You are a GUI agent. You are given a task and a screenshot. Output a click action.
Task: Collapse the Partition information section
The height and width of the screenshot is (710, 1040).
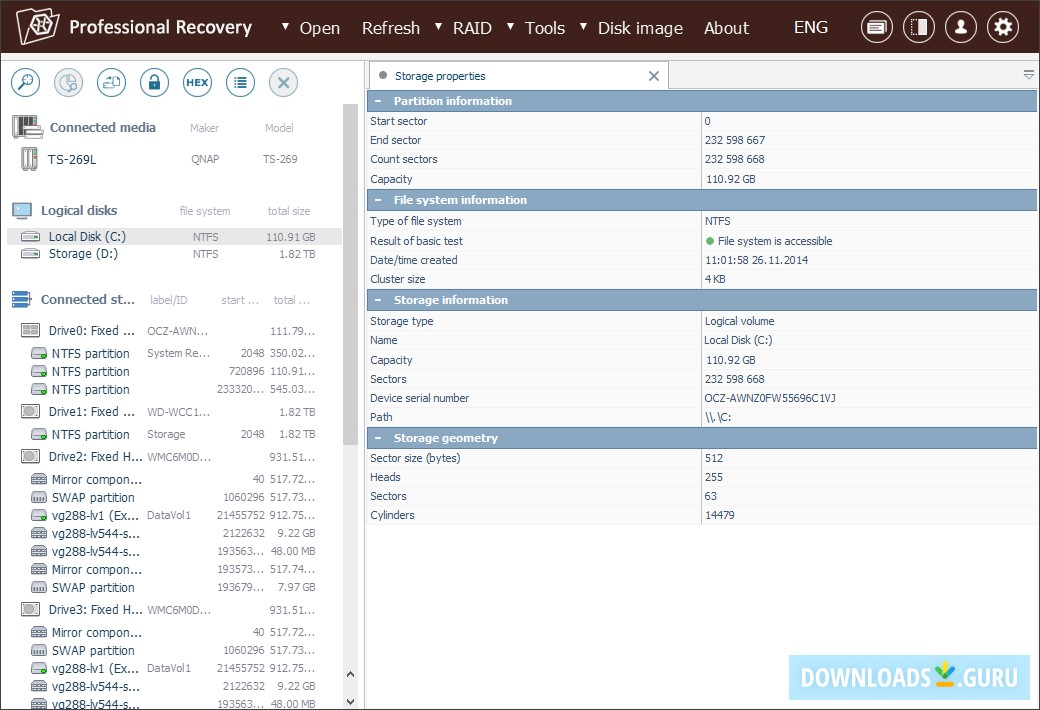pos(377,101)
